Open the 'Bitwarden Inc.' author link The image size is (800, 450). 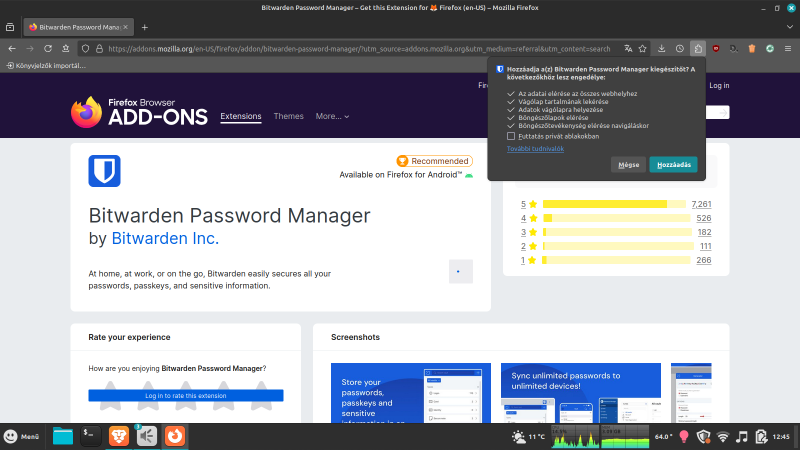pos(165,238)
